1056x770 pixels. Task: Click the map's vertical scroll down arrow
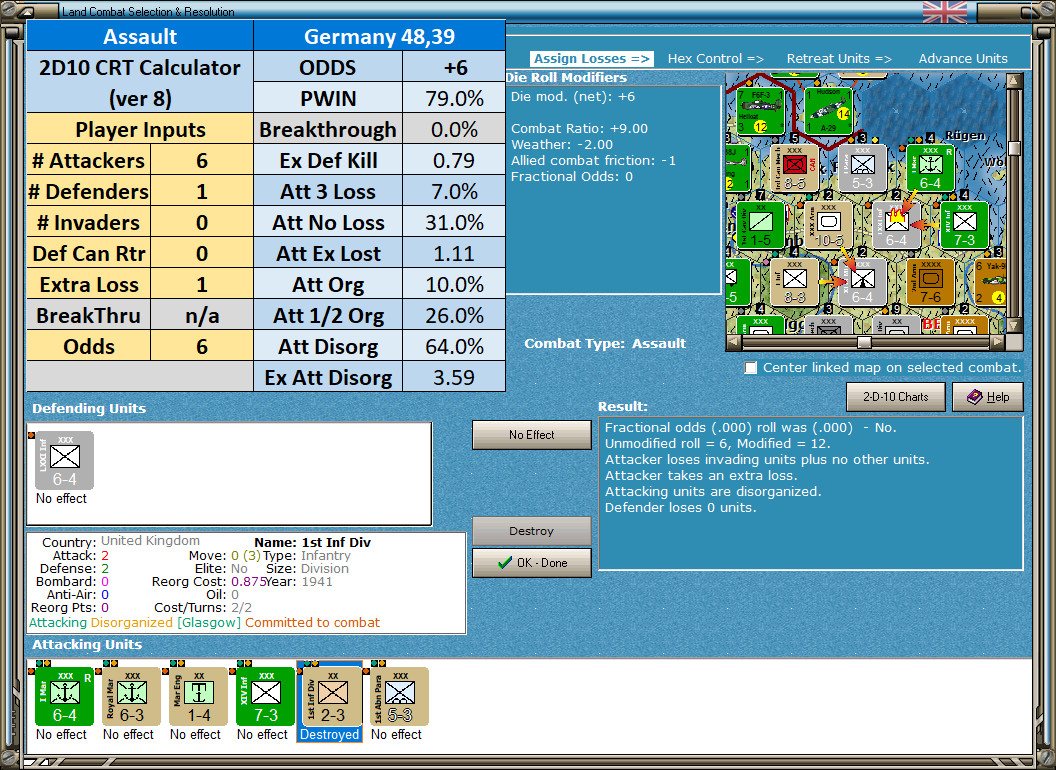tap(1014, 325)
